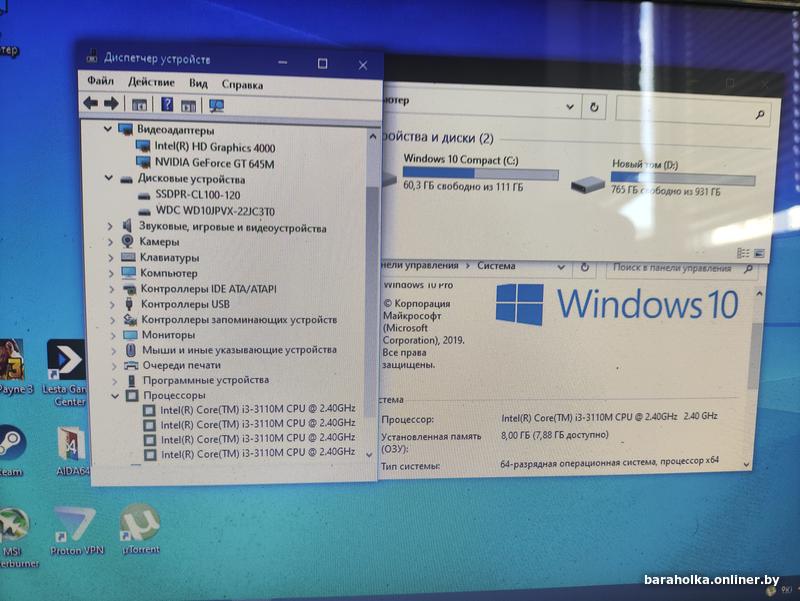
Task: Open the Steam desktop shortcut
Action: point(10,452)
